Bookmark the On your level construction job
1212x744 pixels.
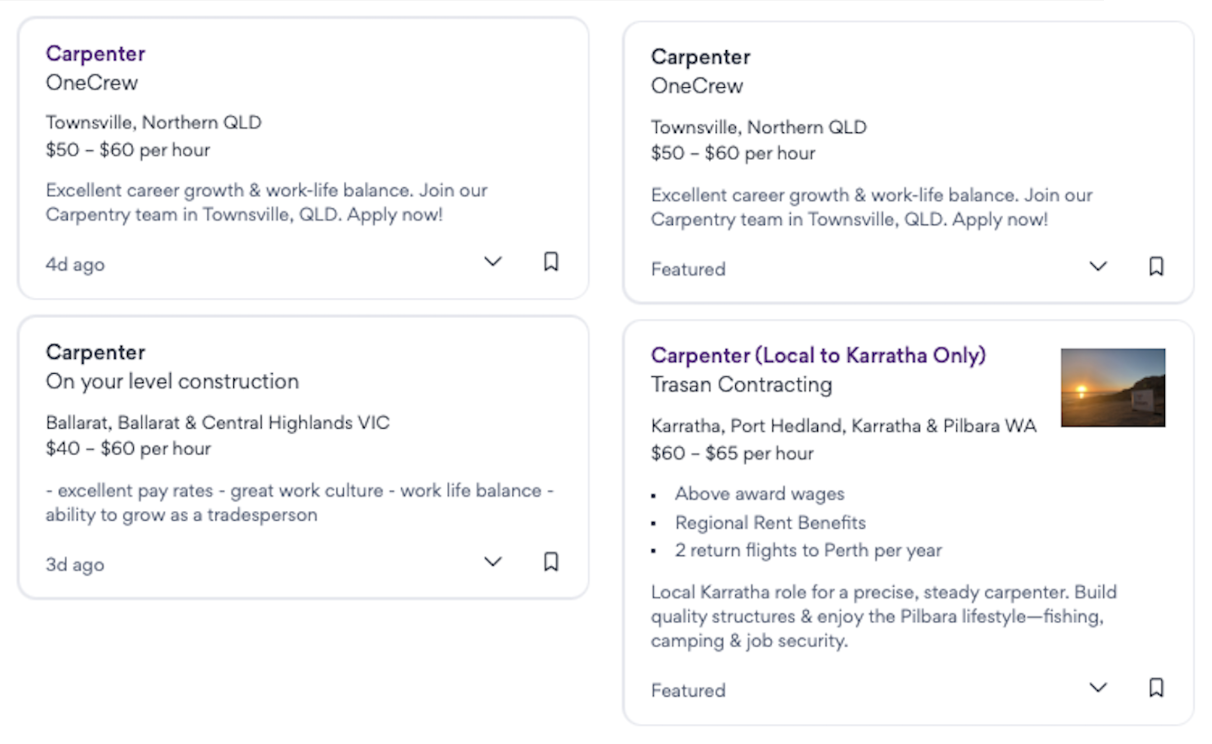551,562
